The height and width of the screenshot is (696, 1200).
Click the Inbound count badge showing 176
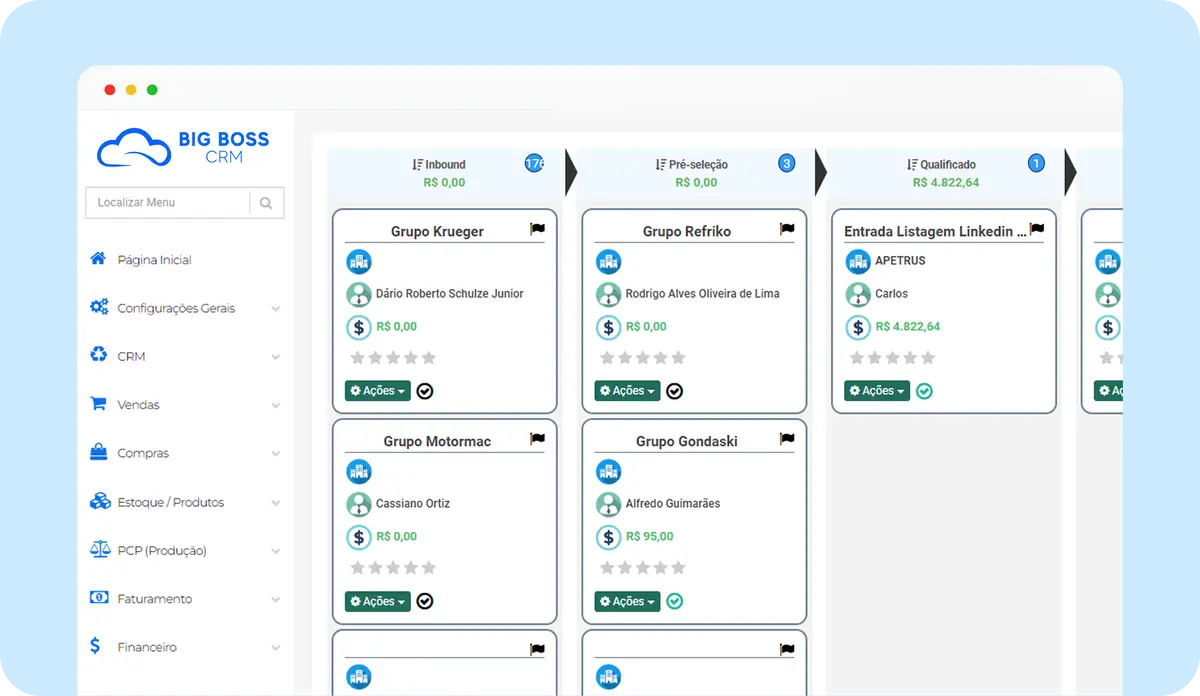(532, 163)
